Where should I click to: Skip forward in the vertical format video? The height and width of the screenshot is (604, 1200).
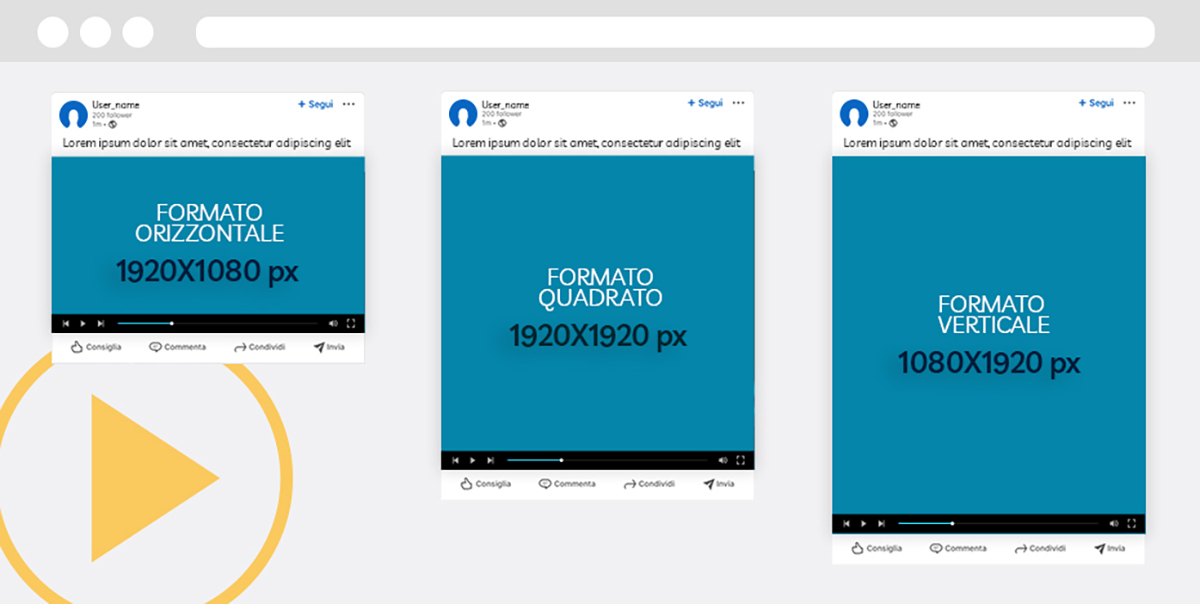tap(881, 523)
